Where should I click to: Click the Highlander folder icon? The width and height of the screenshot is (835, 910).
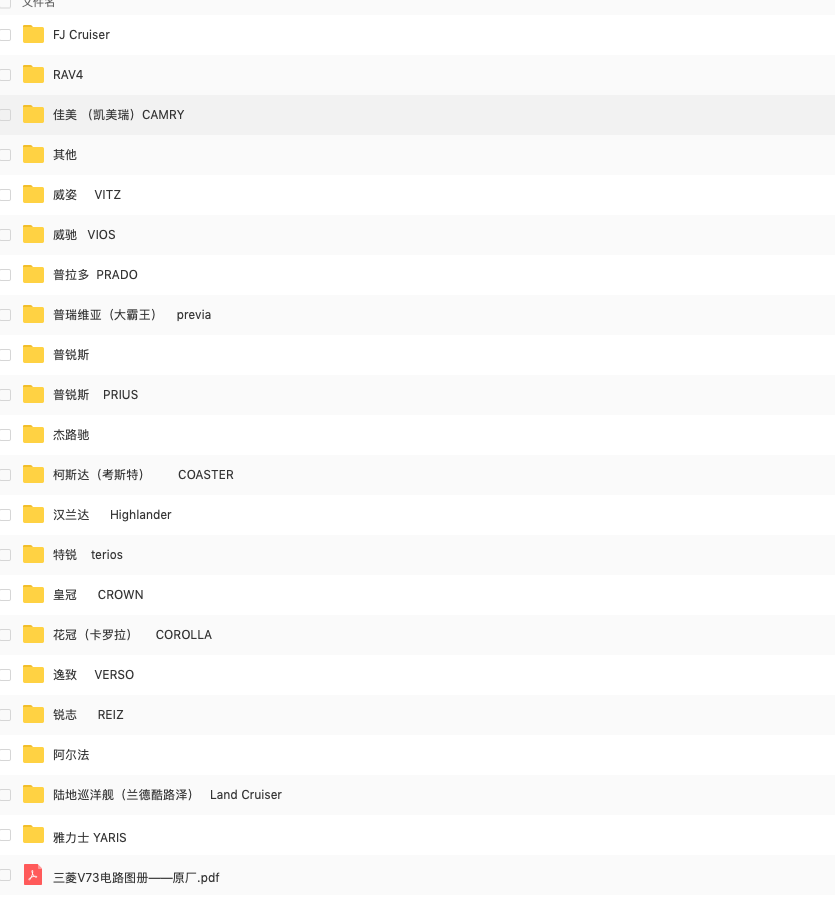(x=33, y=515)
